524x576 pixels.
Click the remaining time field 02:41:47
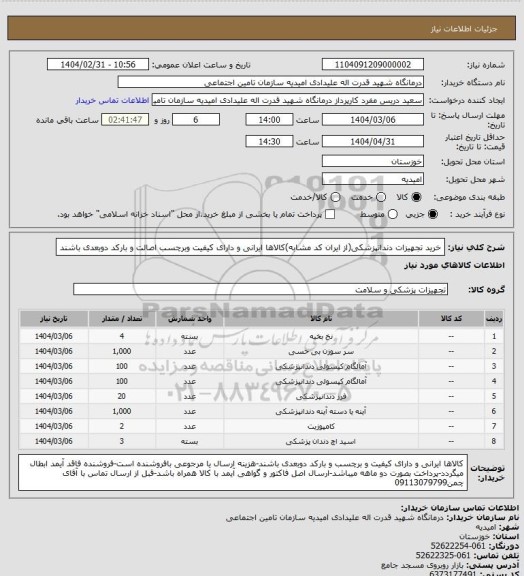coord(125,120)
